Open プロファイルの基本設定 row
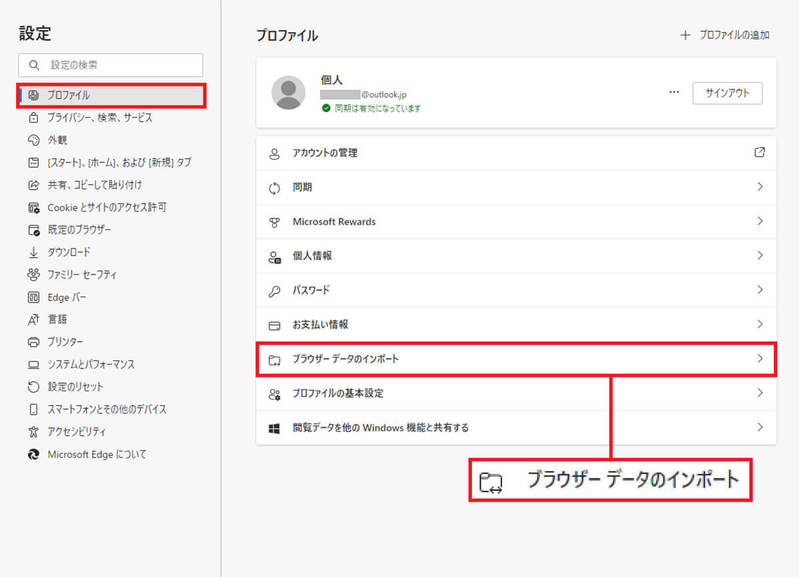Screen dimensions: 799x577 point(516,393)
